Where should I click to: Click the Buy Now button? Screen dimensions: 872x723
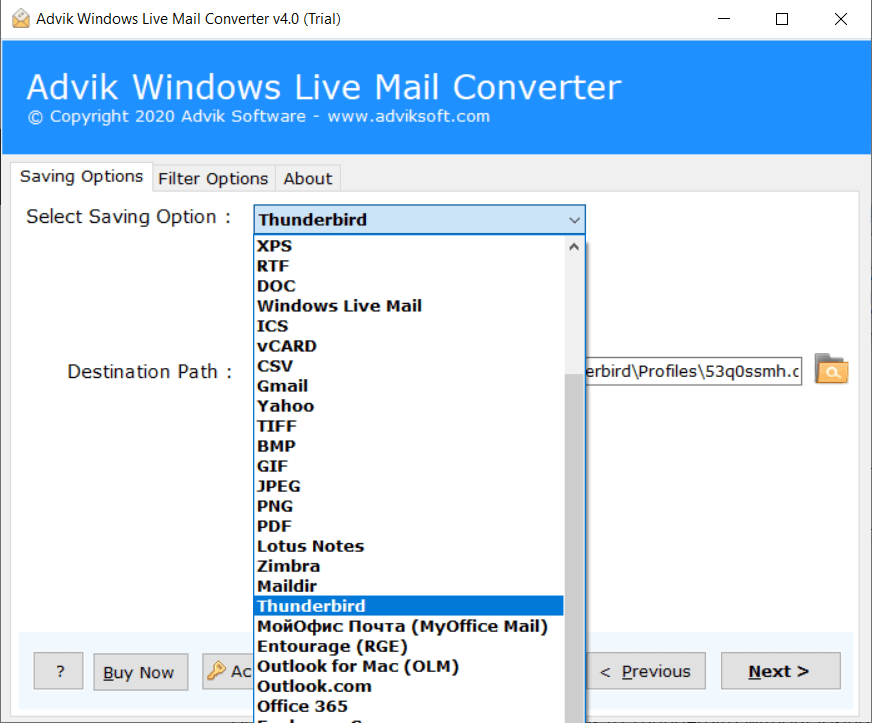click(x=140, y=671)
